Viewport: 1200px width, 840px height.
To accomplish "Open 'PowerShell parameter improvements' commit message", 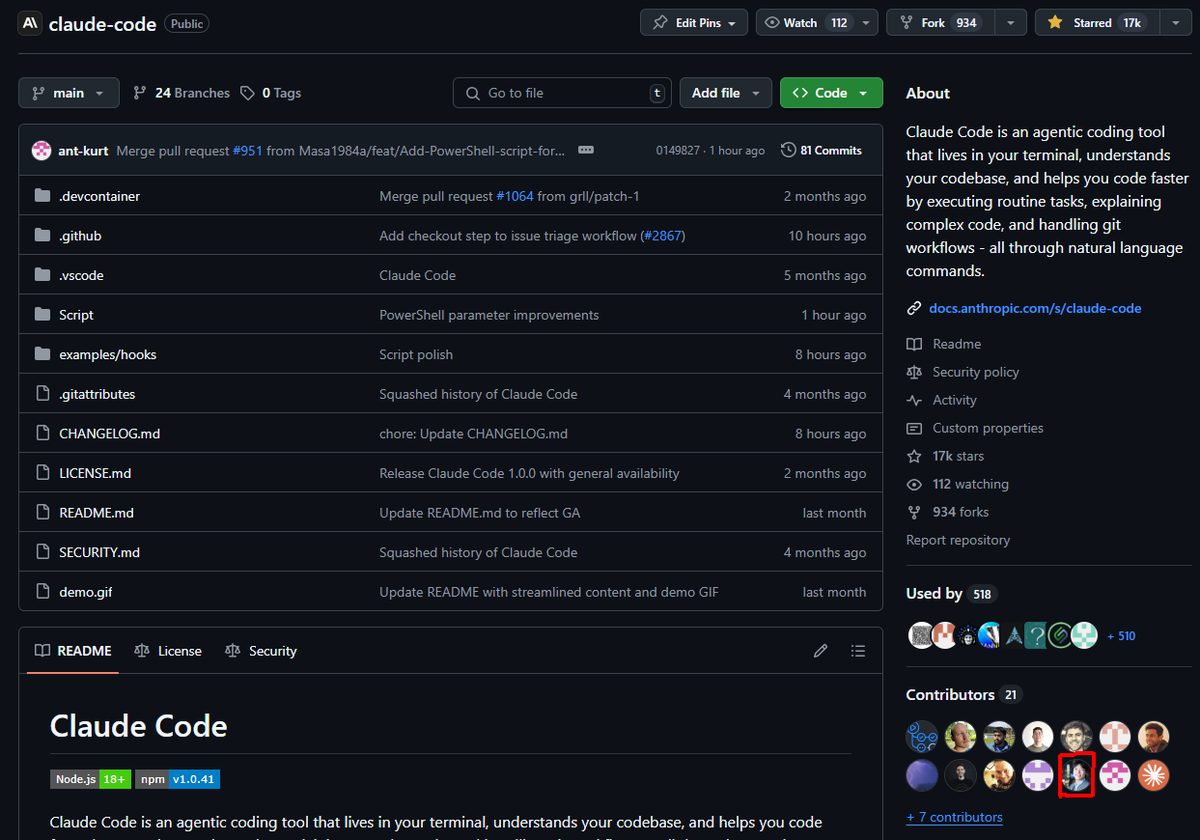I will pos(489,315).
